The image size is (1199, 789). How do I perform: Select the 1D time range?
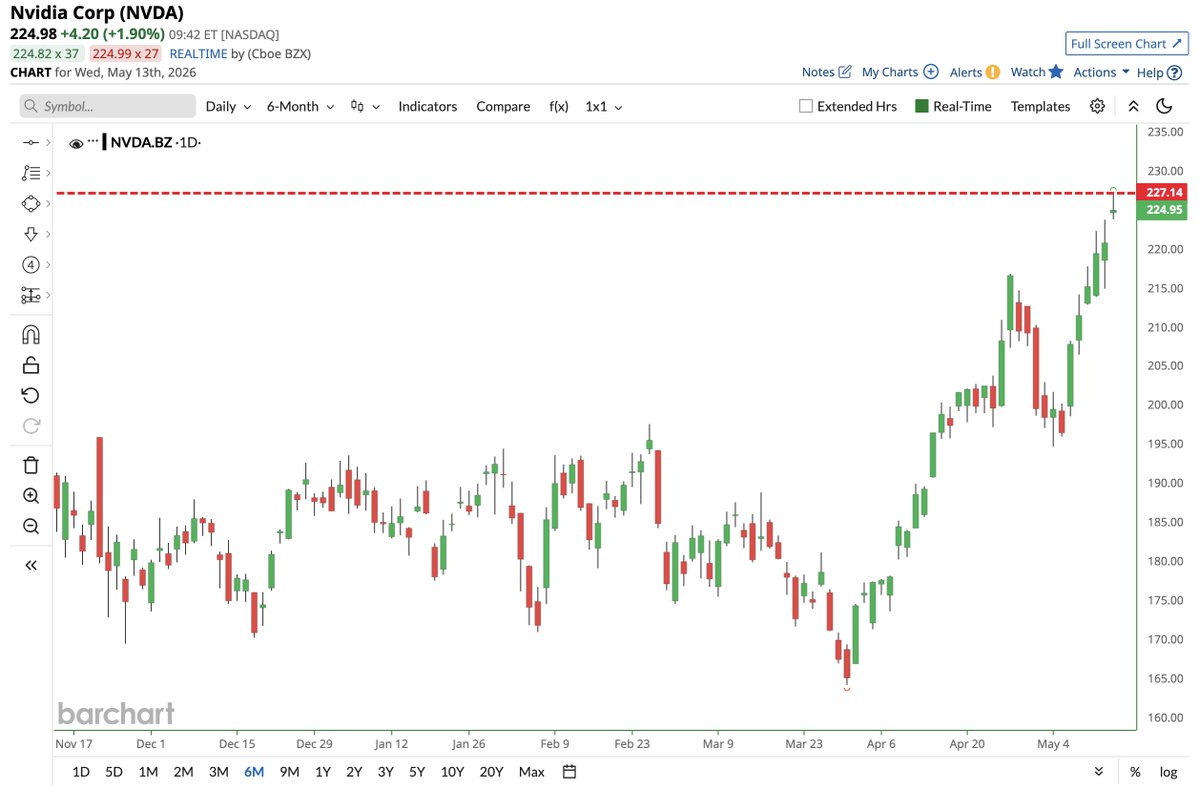click(x=81, y=771)
